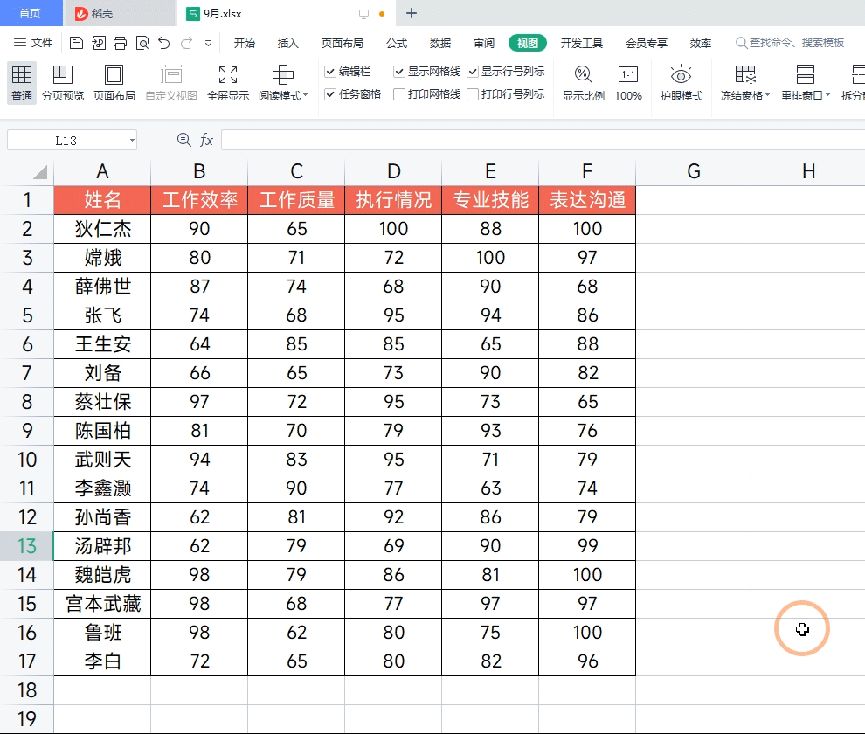Click inside the formula bar input
Image resolution: width=865 pixels, height=734 pixels.
(x=543, y=140)
